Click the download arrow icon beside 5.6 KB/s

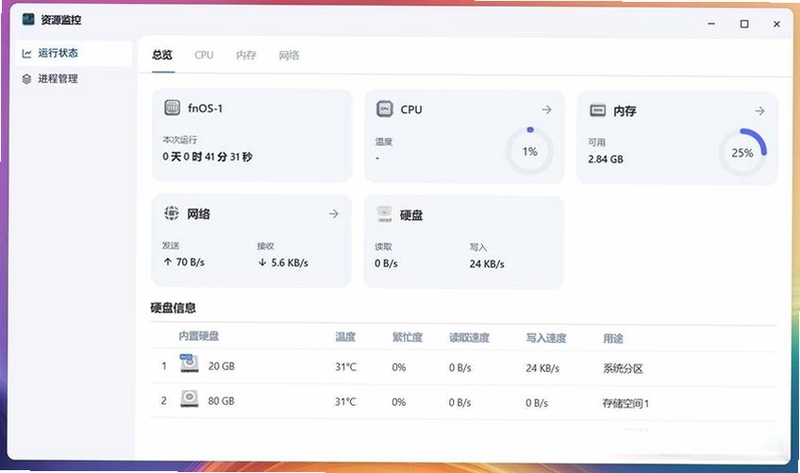coord(262,262)
